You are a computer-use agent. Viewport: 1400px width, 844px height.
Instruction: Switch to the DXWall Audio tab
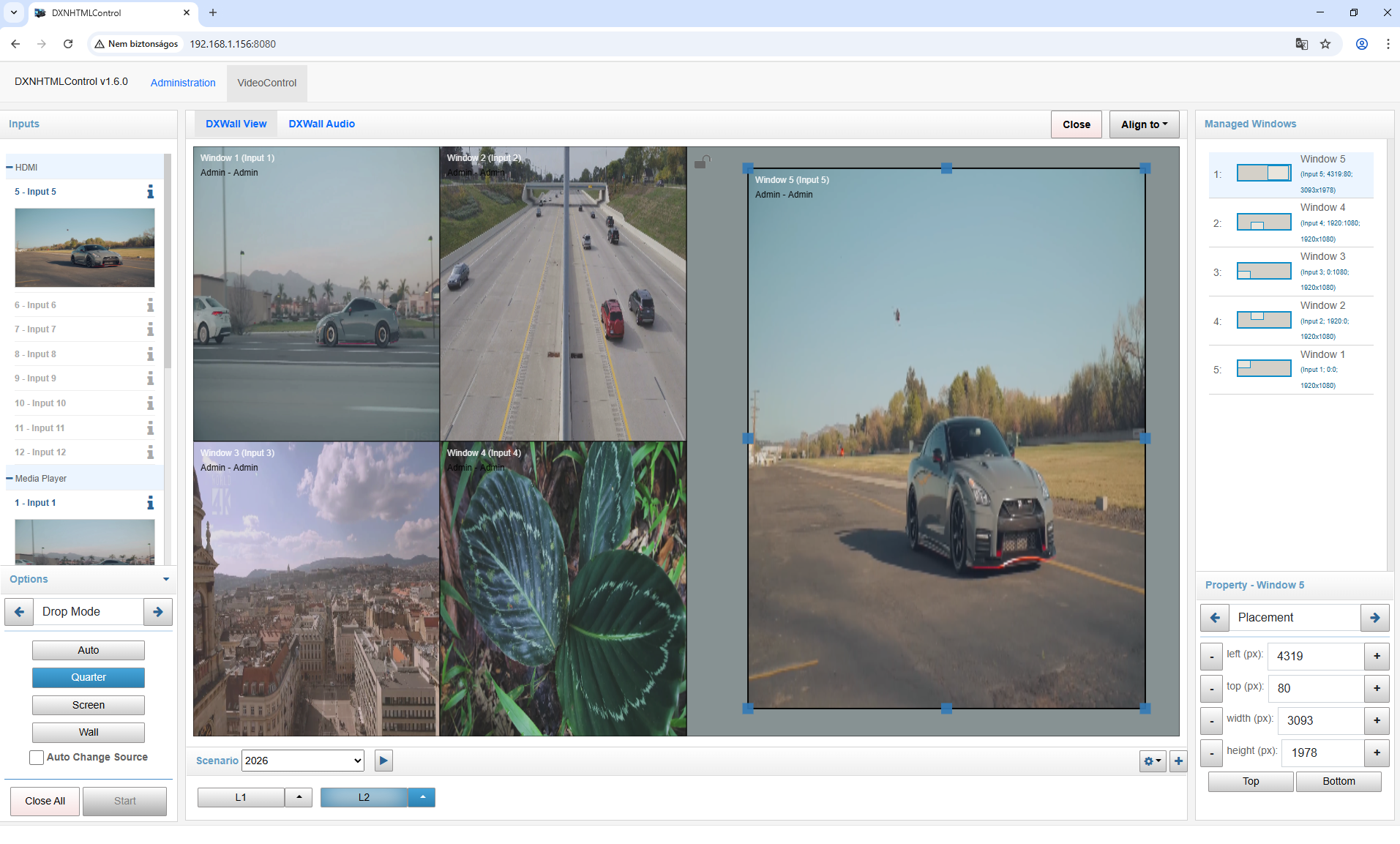[x=321, y=124]
